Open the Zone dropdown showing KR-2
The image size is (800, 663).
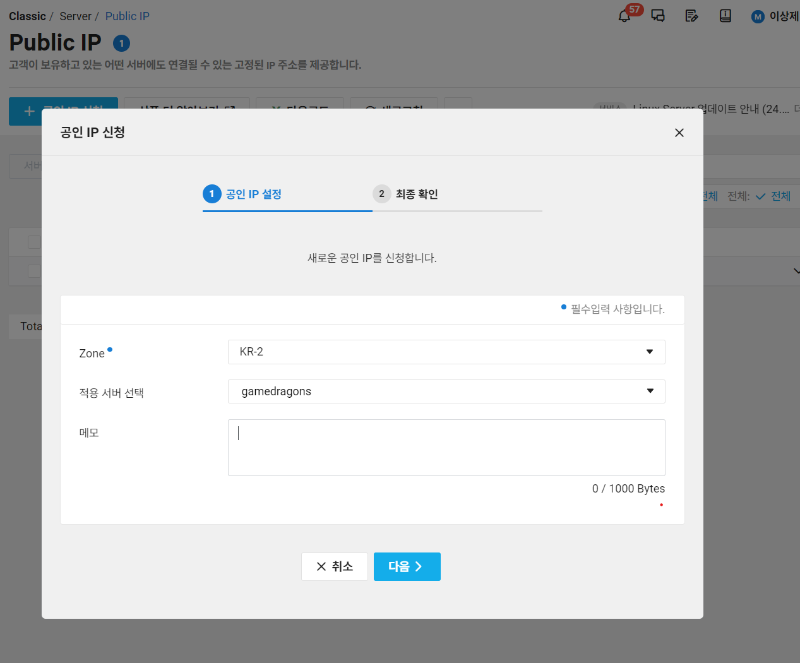click(x=446, y=351)
